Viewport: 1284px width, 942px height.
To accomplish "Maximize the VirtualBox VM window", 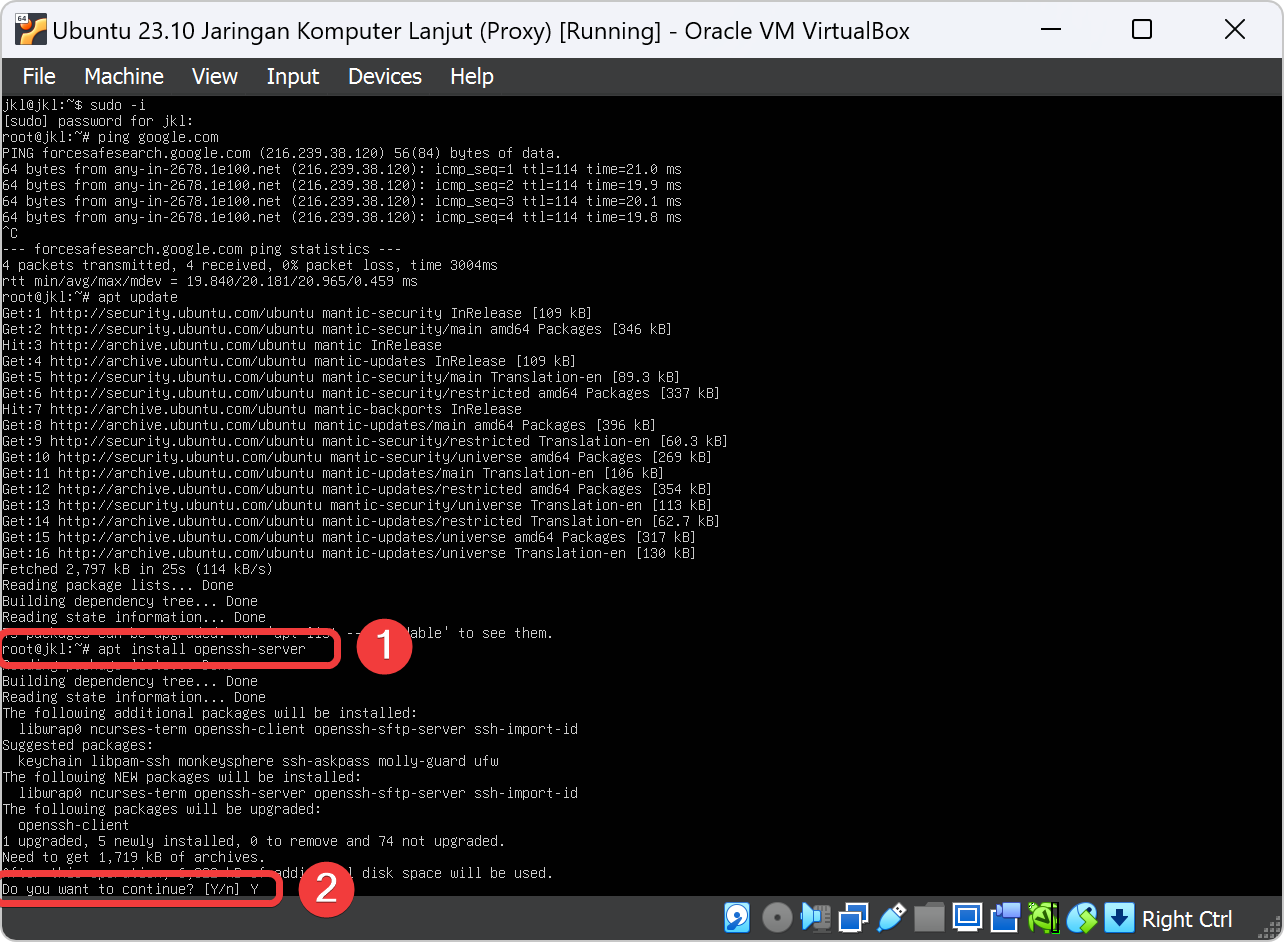I will 1142,30.
